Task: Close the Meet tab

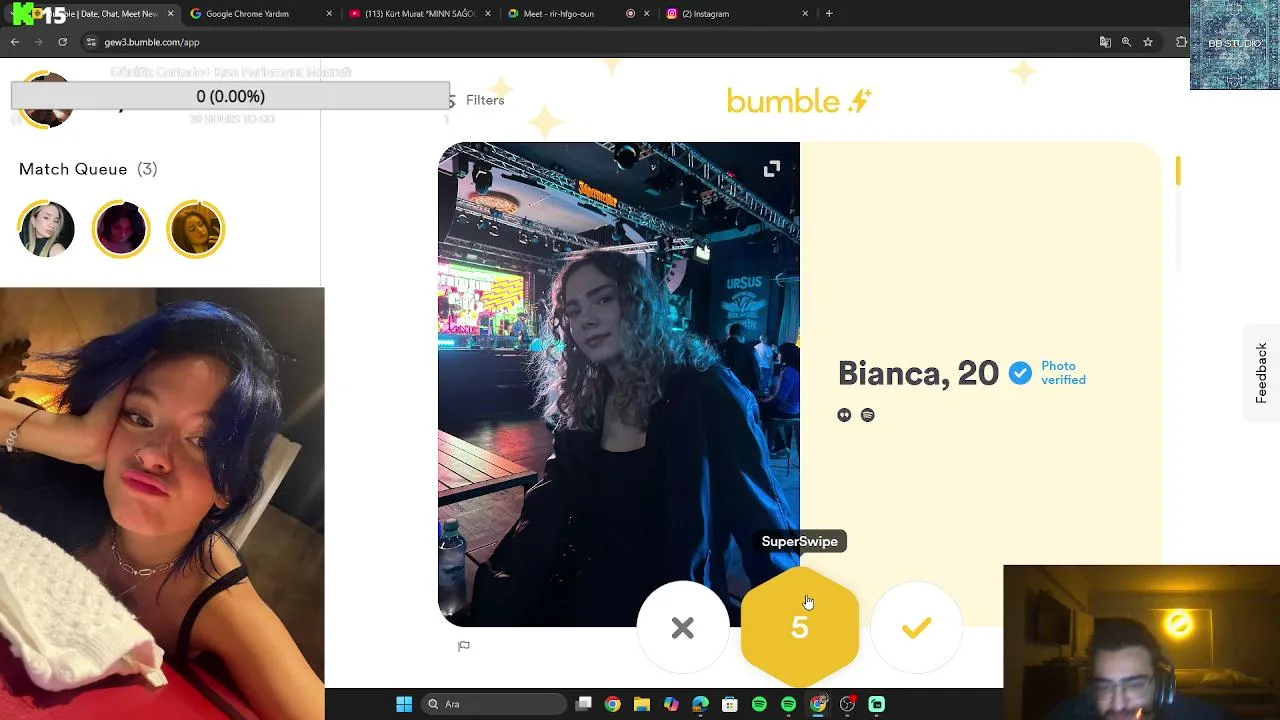Action: click(646, 14)
